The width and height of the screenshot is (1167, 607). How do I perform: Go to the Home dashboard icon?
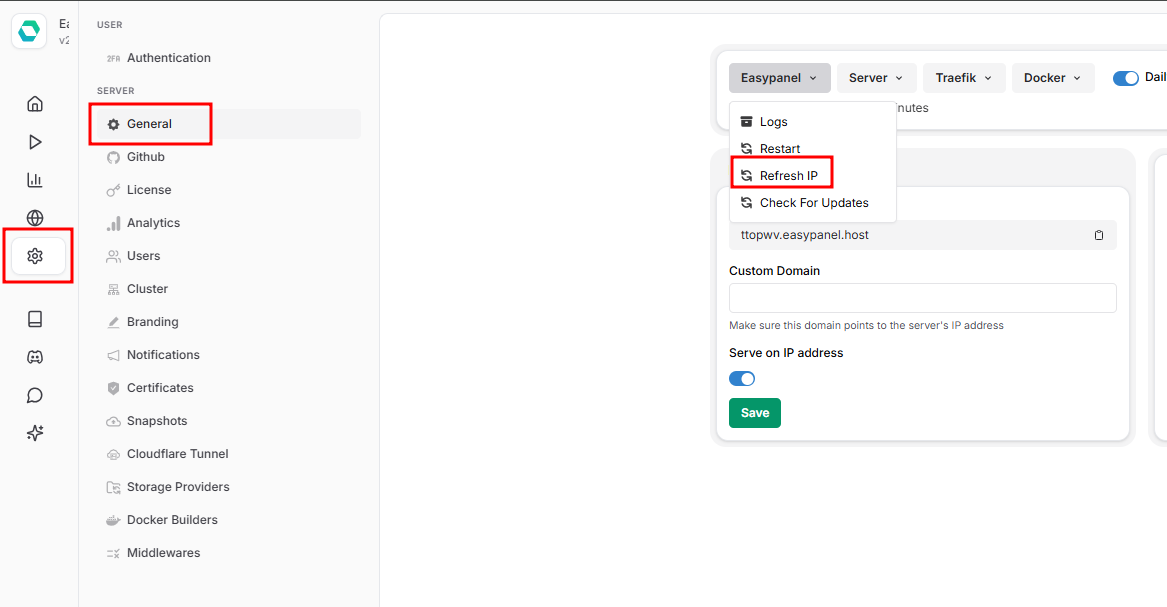(35, 103)
